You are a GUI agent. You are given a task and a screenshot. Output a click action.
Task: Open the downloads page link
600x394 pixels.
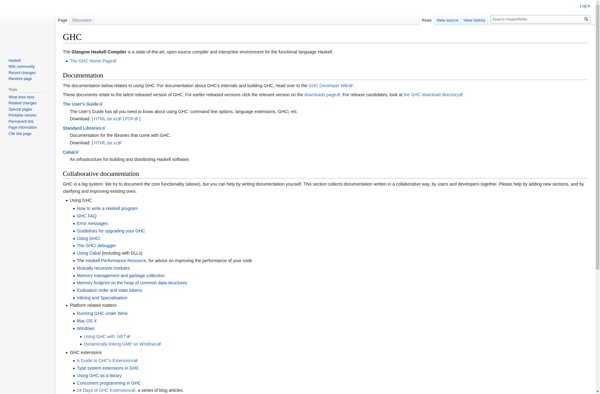pos(322,95)
